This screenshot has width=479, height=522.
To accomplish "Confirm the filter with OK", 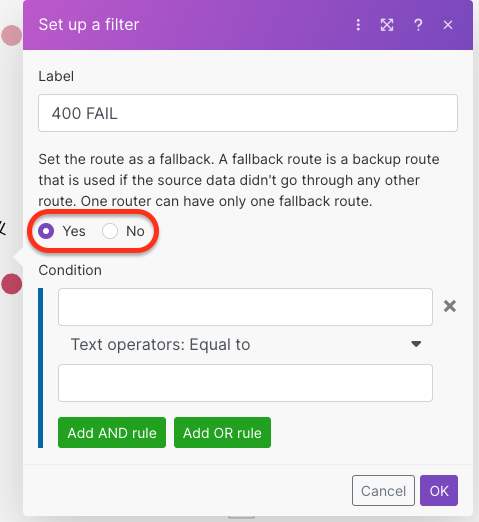I will point(439,491).
